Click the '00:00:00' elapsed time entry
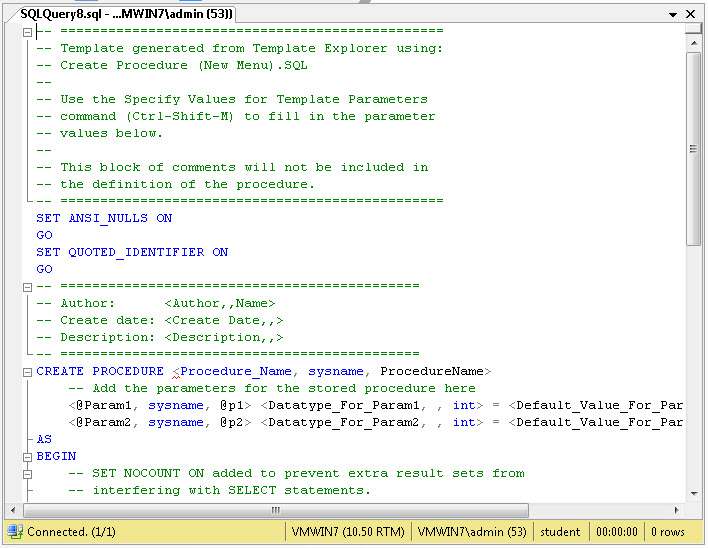The height and width of the screenshot is (548, 708). point(617,532)
